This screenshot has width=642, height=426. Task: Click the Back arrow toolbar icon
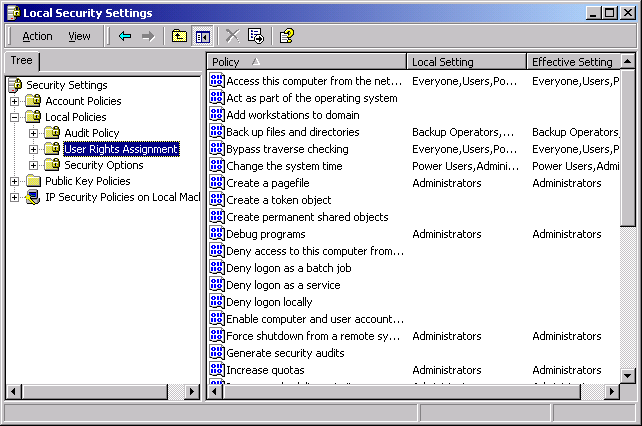pyautogui.click(x=125, y=36)
